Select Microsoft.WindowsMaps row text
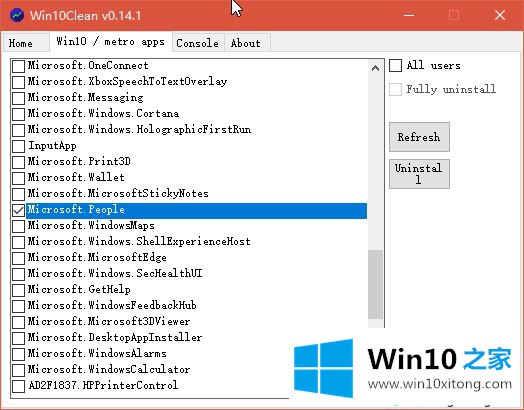 91,226
